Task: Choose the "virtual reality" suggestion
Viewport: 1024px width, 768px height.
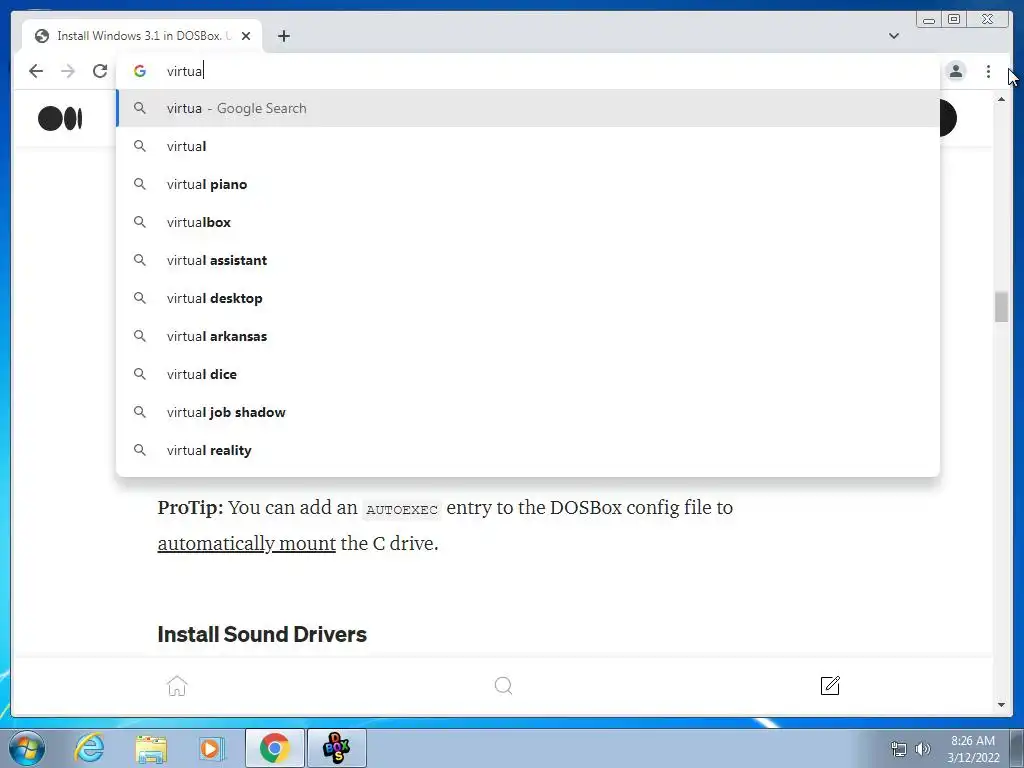Action: [528, 450]
